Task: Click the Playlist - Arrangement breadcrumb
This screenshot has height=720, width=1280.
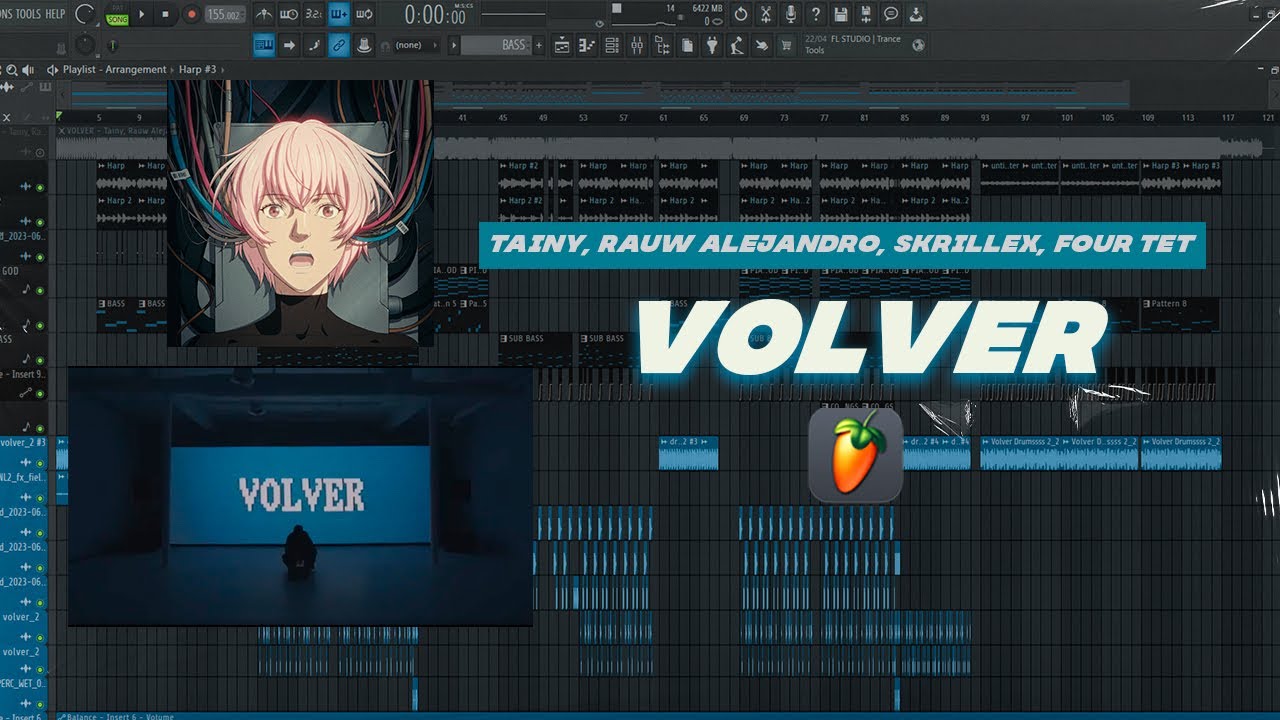Action: pyautogui.click(x=114, y=70)
